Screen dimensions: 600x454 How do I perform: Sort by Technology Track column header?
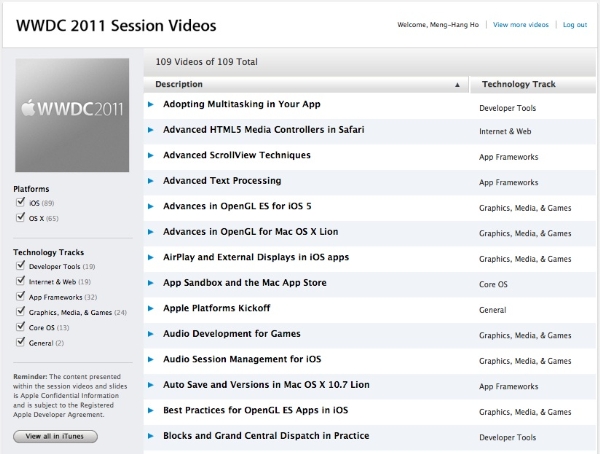click(x=533, y=85)
